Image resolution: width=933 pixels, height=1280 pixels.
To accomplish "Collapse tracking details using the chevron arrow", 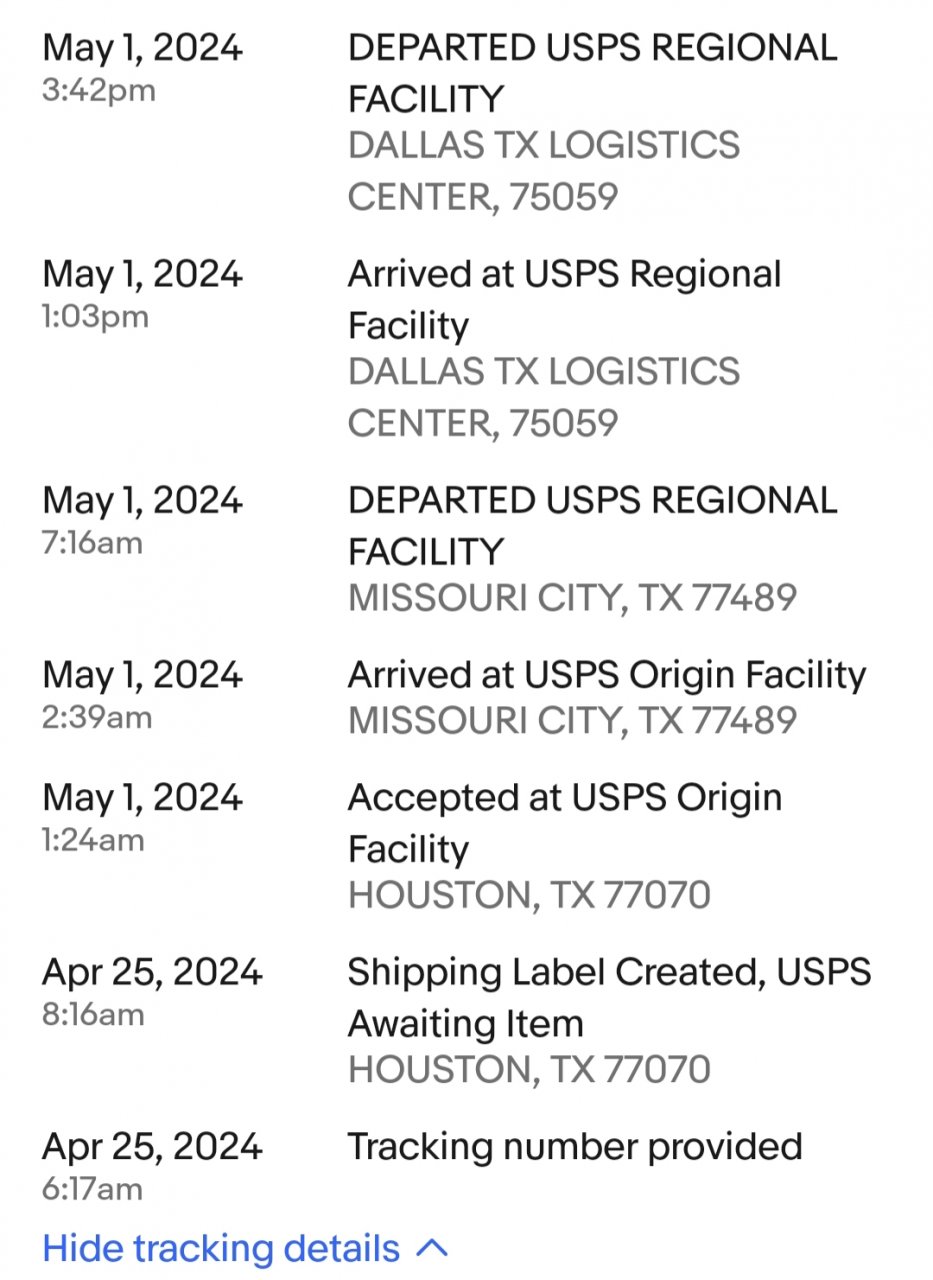I will (x=431, y=1248).
